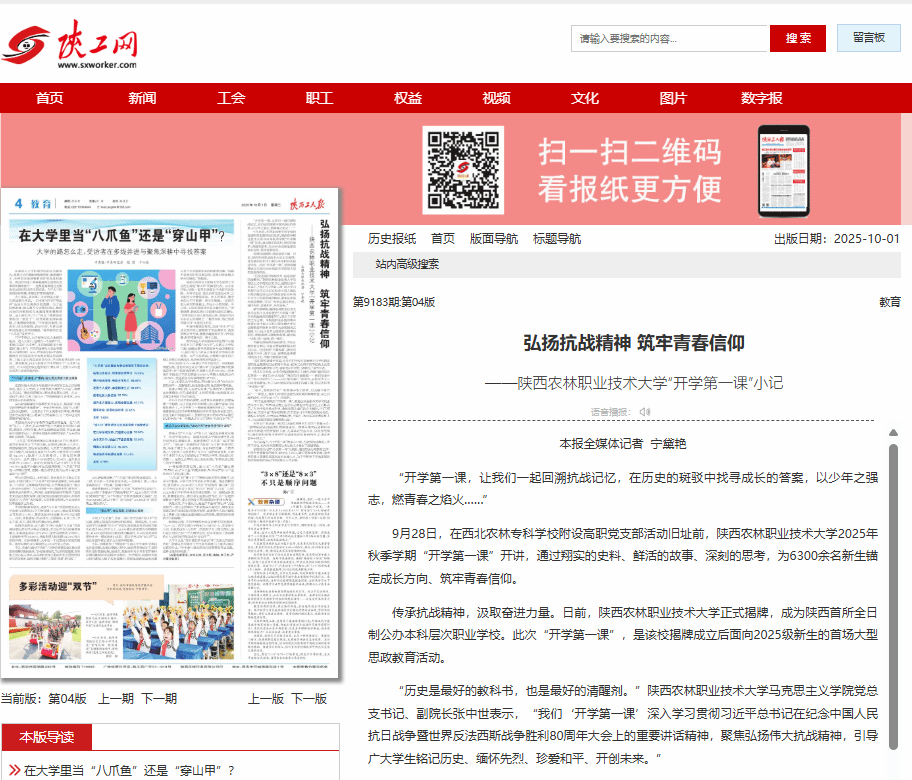
Task: Click the QR code image in banner
Action: [x=461, y=170]
